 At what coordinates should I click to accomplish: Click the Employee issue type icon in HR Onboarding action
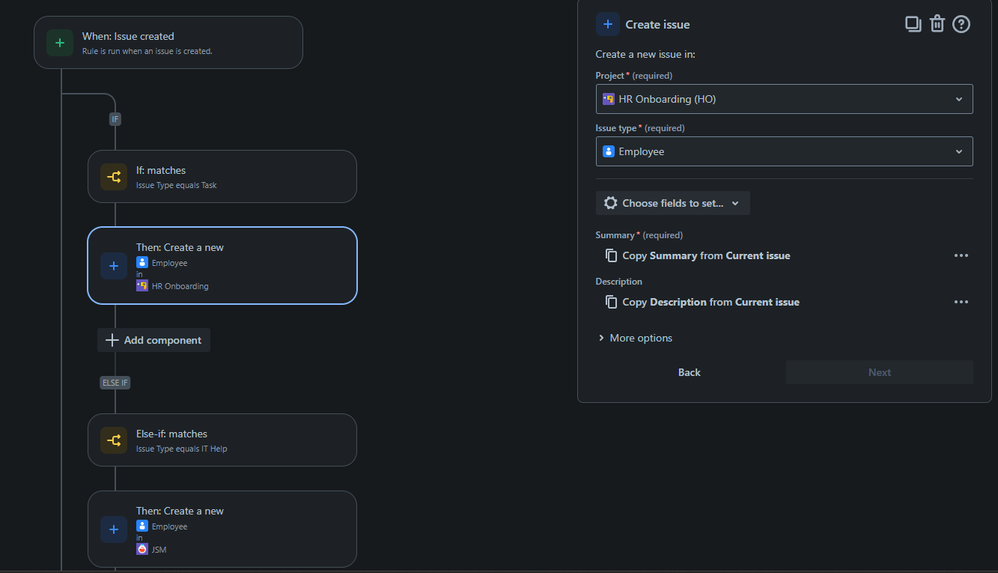click(x=142, y=262)
